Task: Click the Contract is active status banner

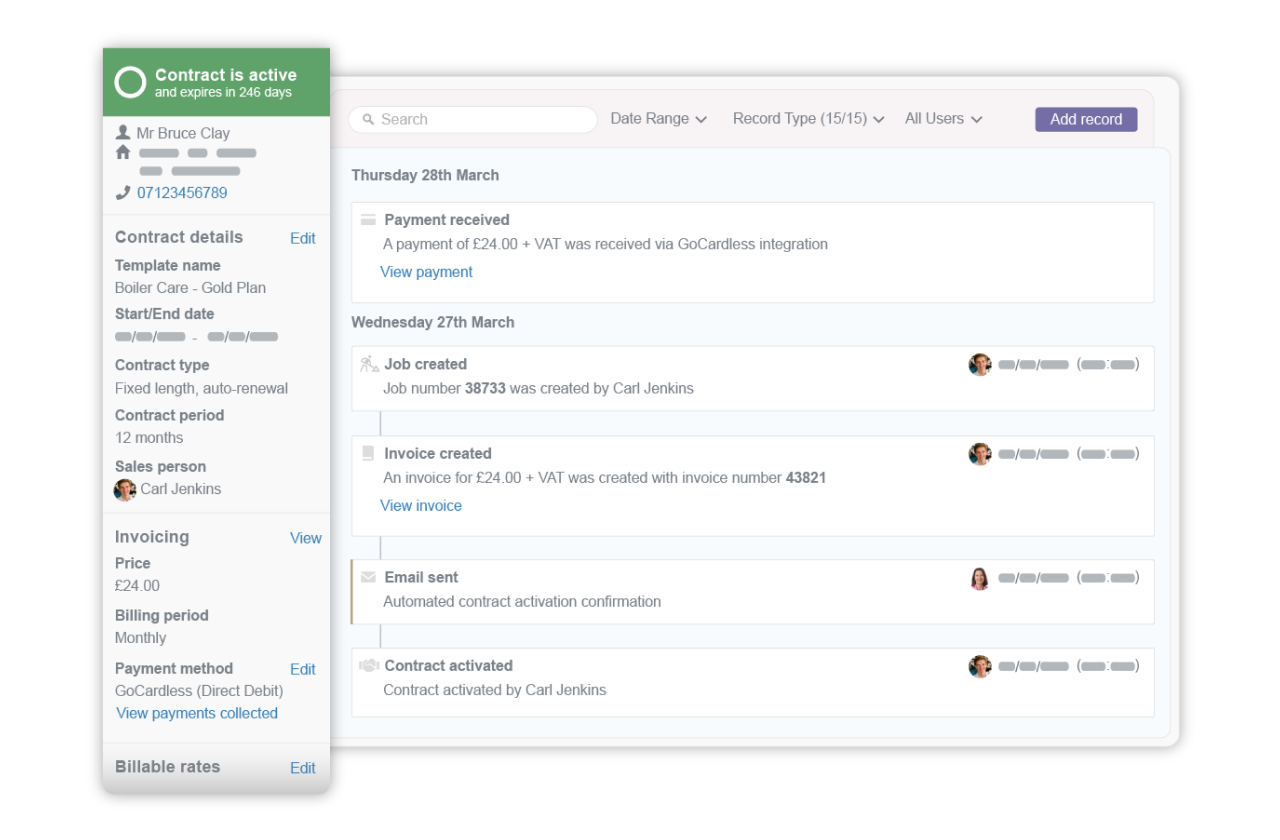Action: 216,82
